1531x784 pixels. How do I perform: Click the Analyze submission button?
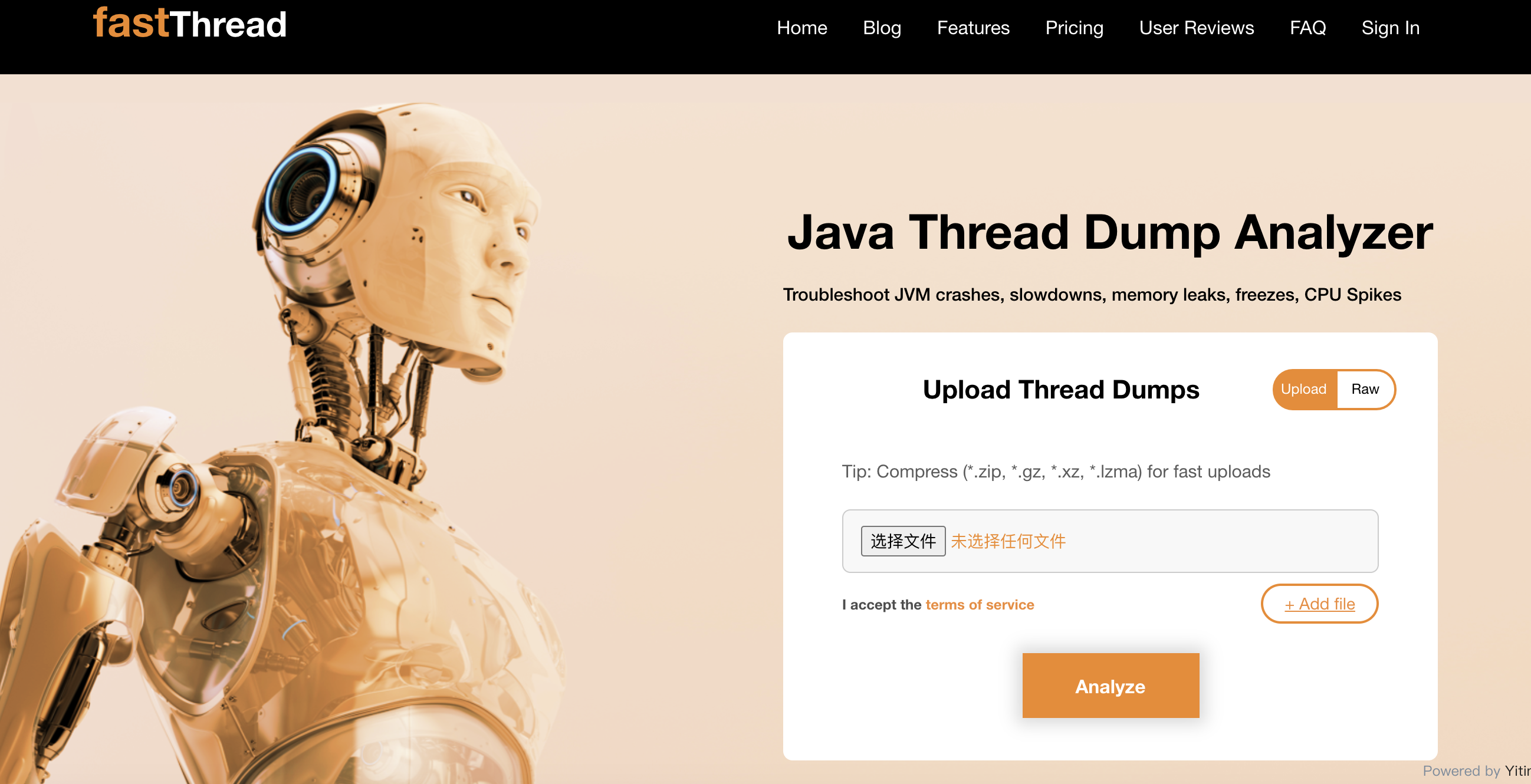[1109, 685]
